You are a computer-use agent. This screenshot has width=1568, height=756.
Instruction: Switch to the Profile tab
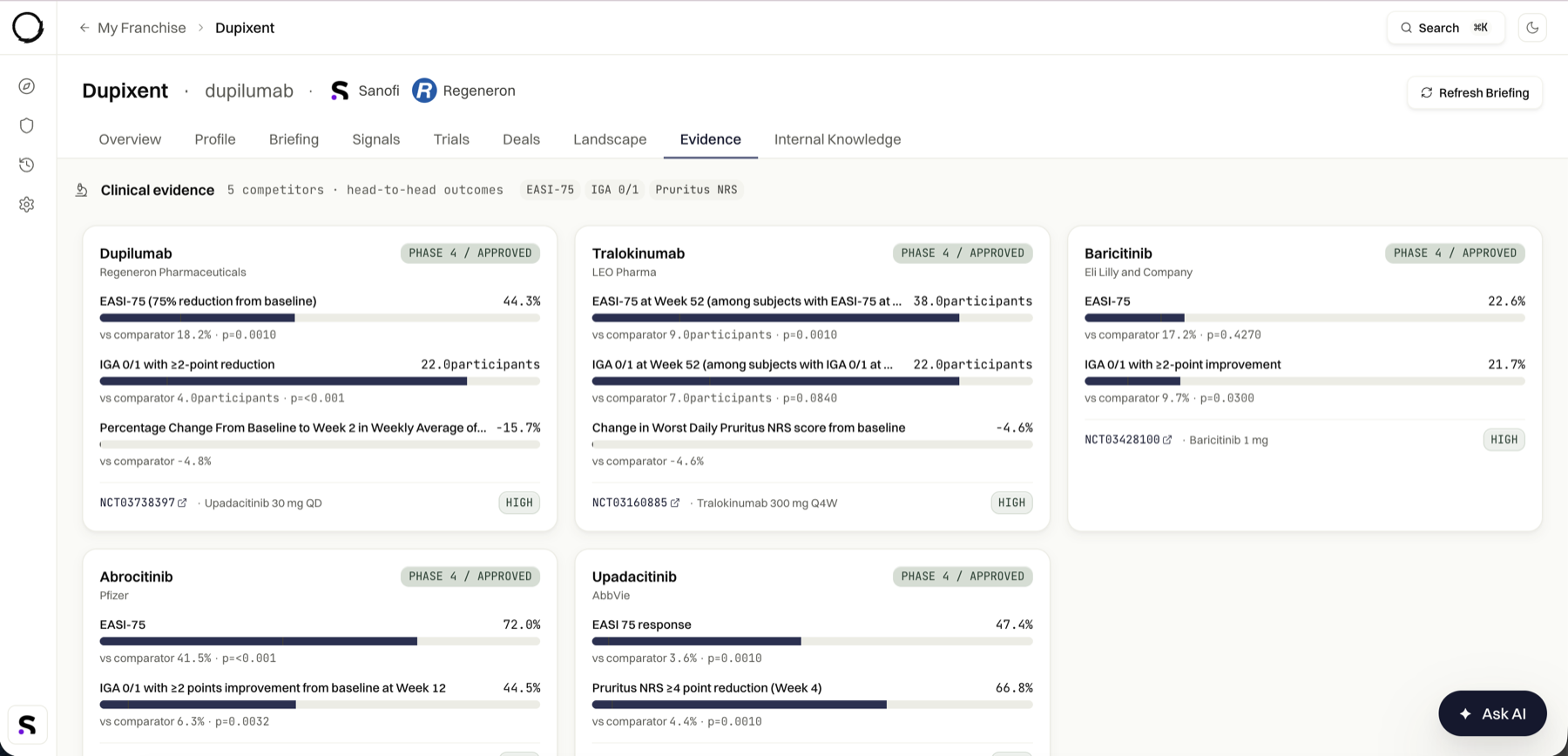(x=215, y=139)
